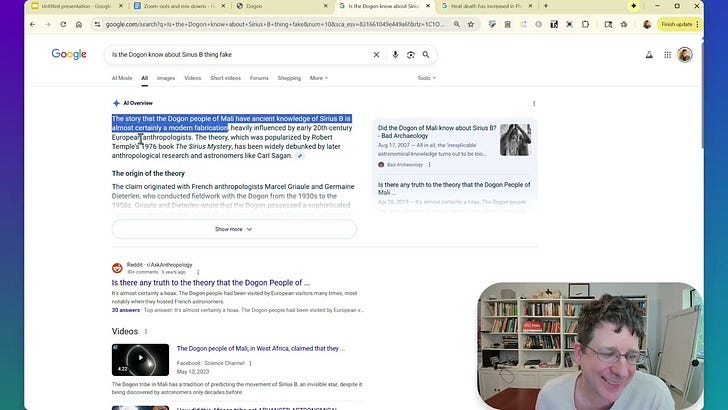
Task: Submit search with the magnifier icon
Action: point(426,55)
